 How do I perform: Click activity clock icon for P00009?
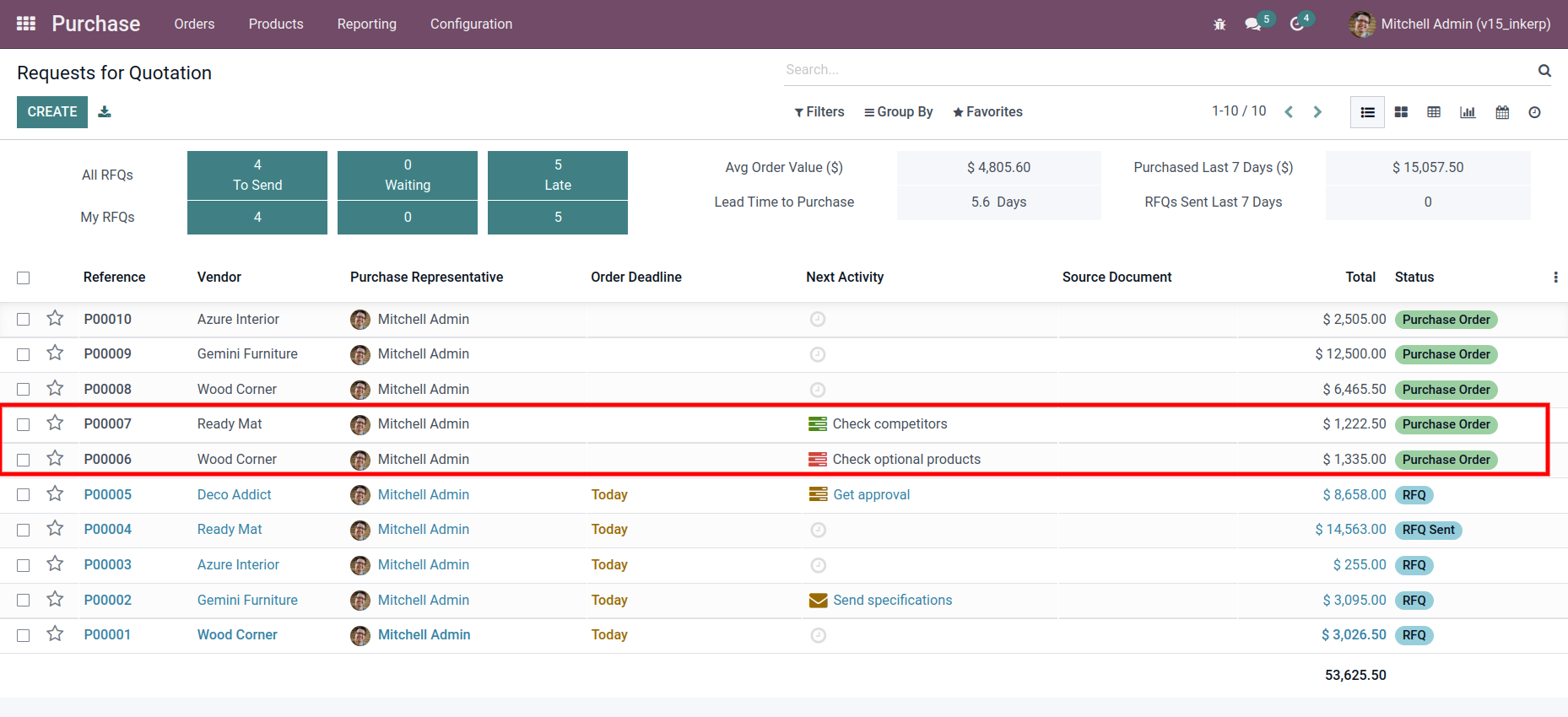pyautogui.click(x=818, y=354)
